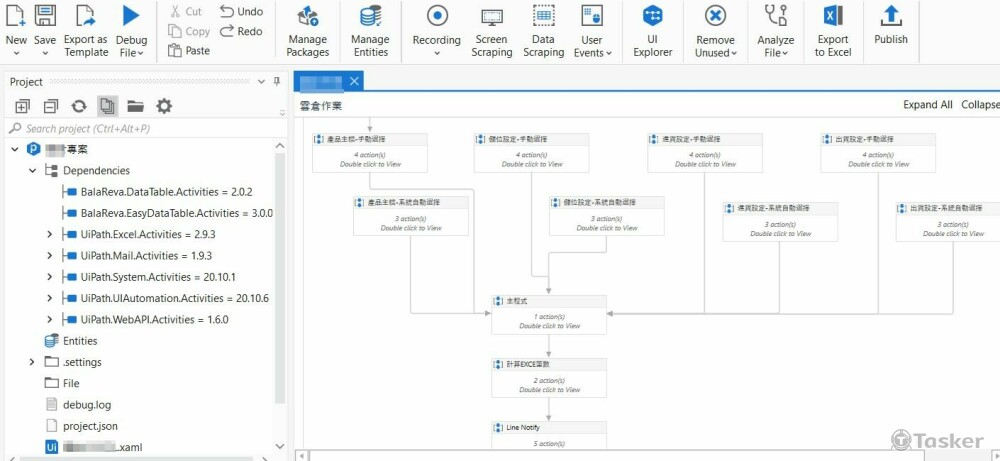Run Debug File with the play icon
This screenshot has width=1000, height=461.
(x=131, y=15)
